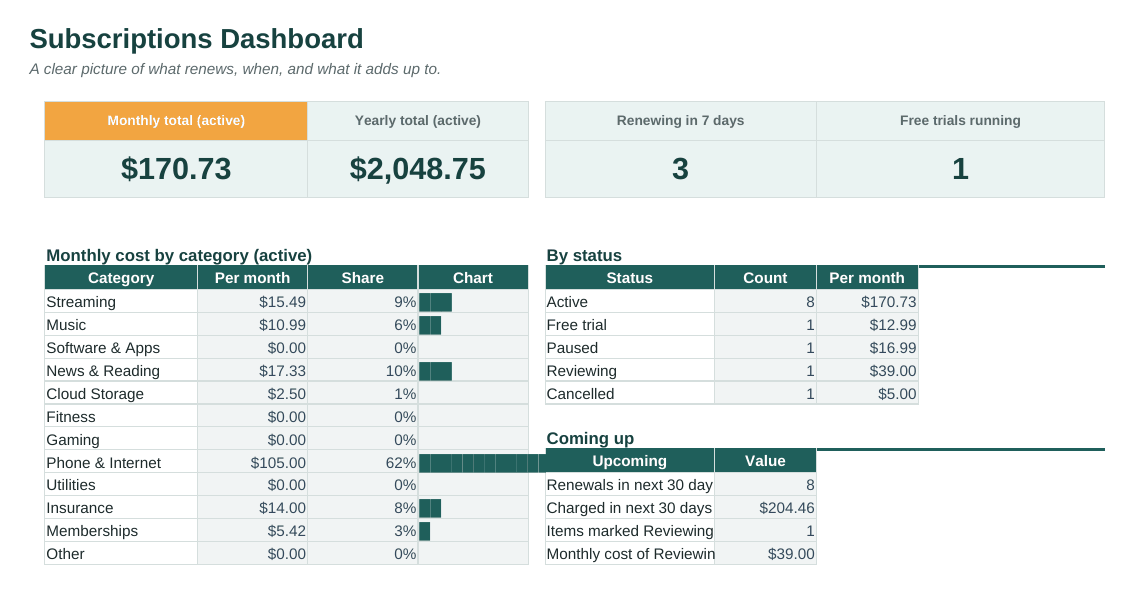Select the Paused status cell

[x=629, y=348]
